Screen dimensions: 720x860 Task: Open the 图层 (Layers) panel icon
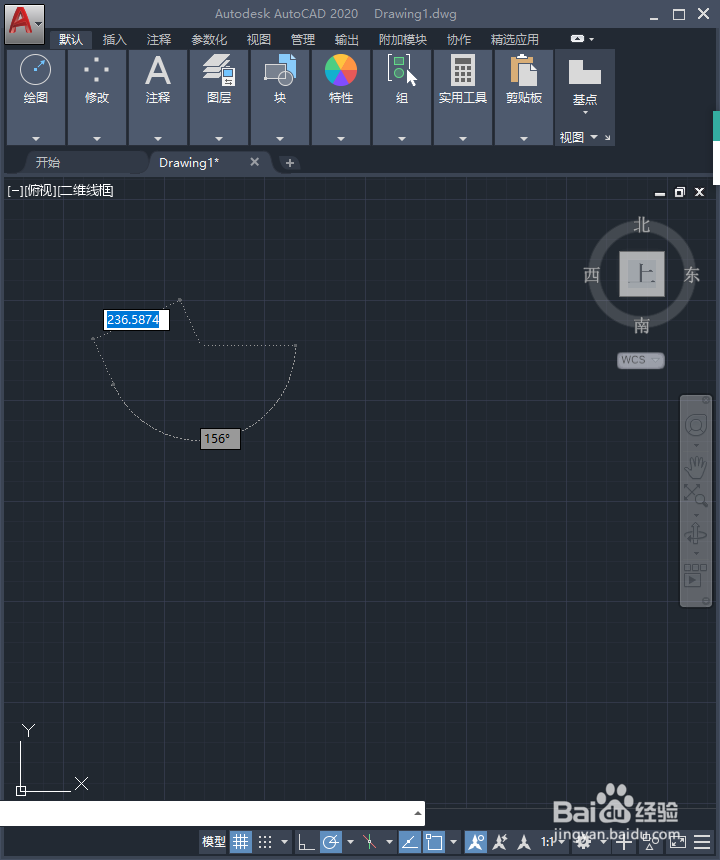point(219,70)
